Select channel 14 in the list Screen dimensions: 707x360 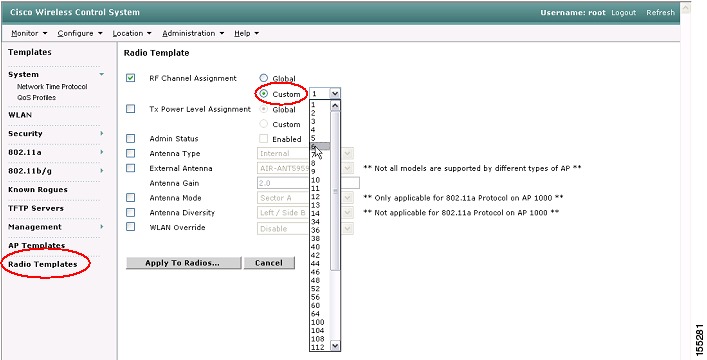coord(320,213)
